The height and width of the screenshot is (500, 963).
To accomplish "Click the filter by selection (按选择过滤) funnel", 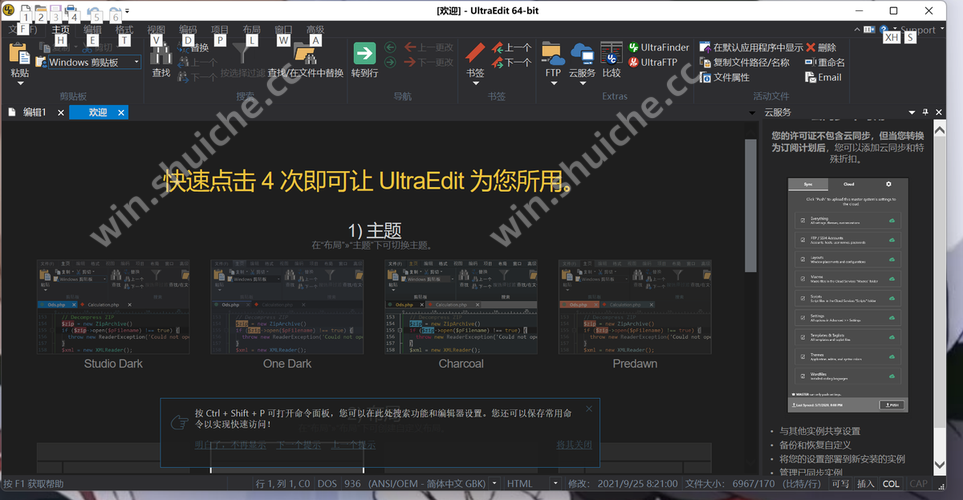I will tap(242, 54).
